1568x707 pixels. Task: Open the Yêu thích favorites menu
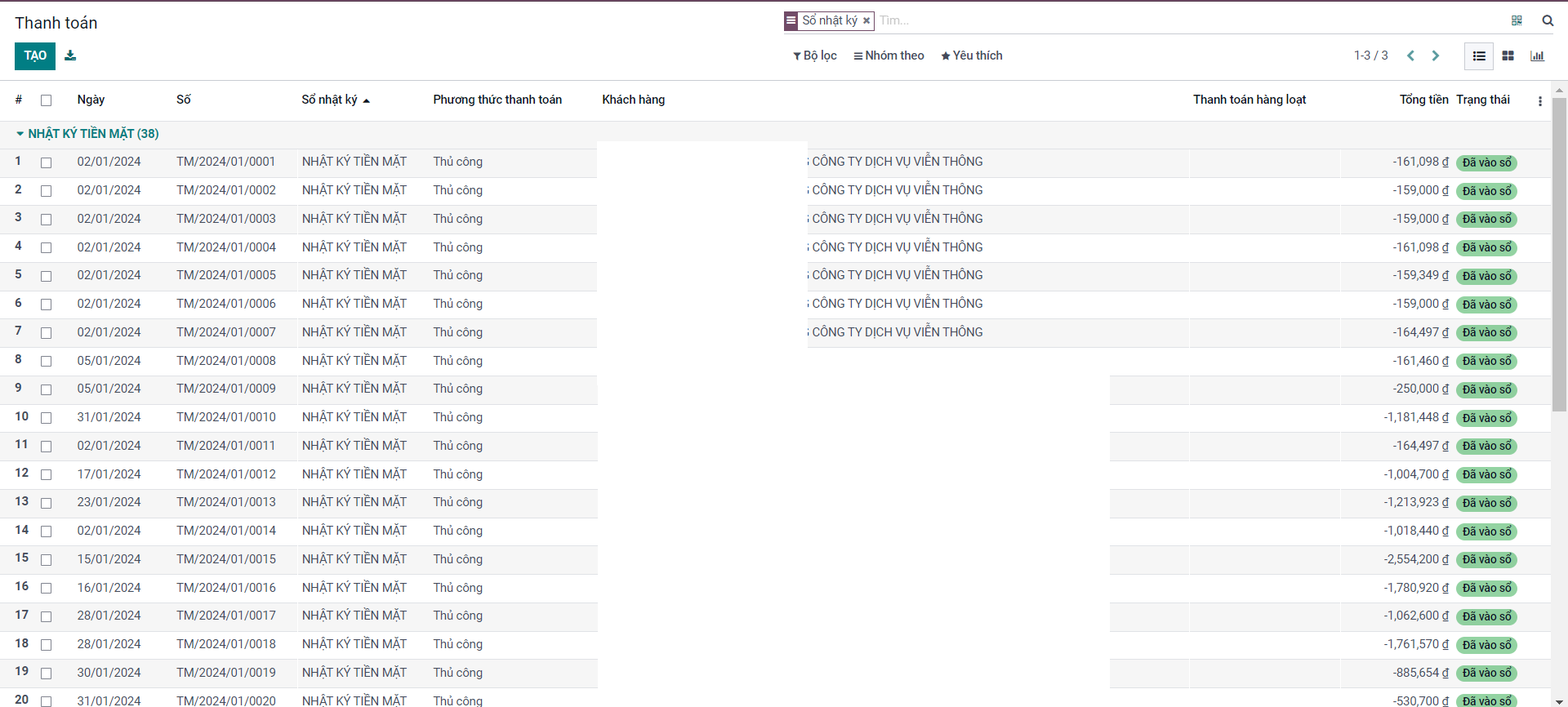971,56
